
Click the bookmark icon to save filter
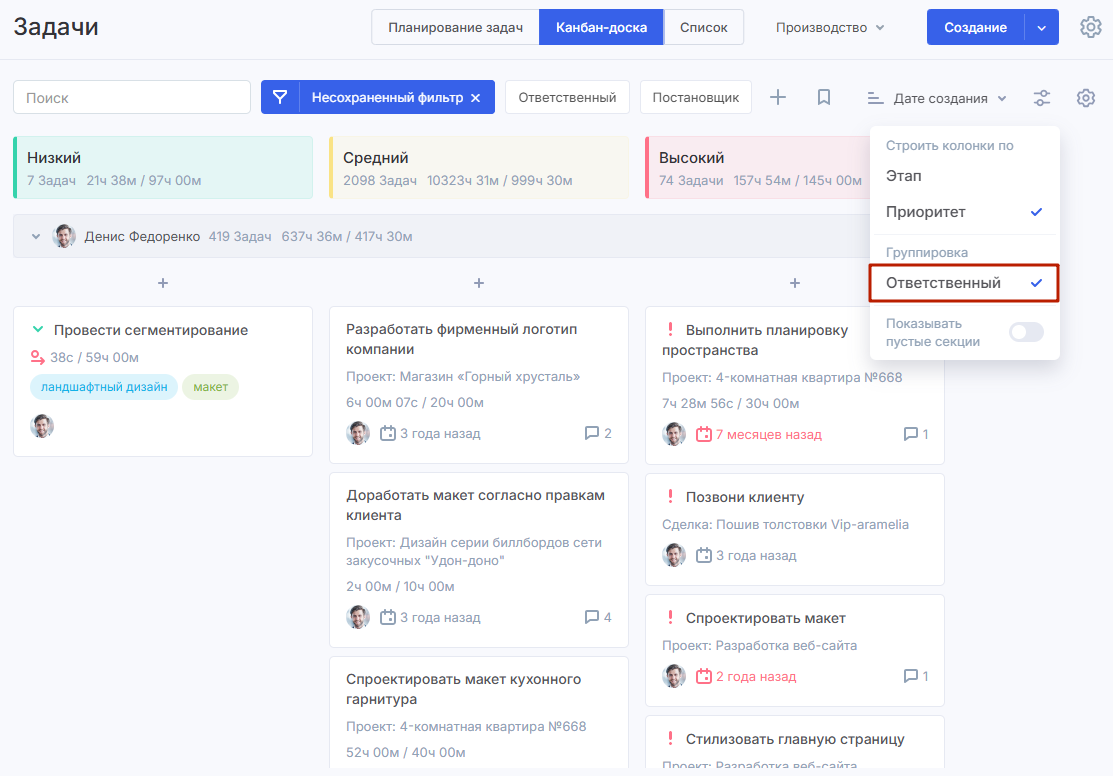click(824, 97)
